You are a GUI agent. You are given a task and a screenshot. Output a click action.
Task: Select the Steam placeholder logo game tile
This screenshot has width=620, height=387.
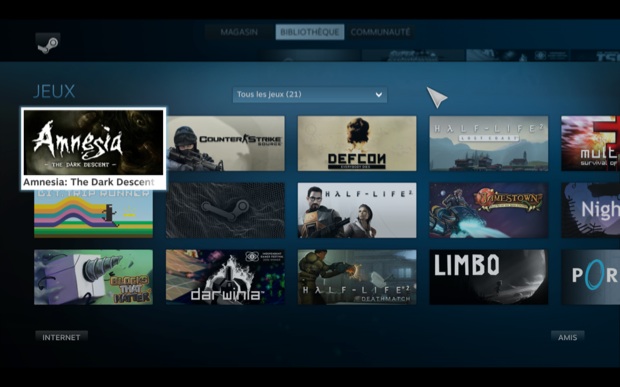pos(225,210)
